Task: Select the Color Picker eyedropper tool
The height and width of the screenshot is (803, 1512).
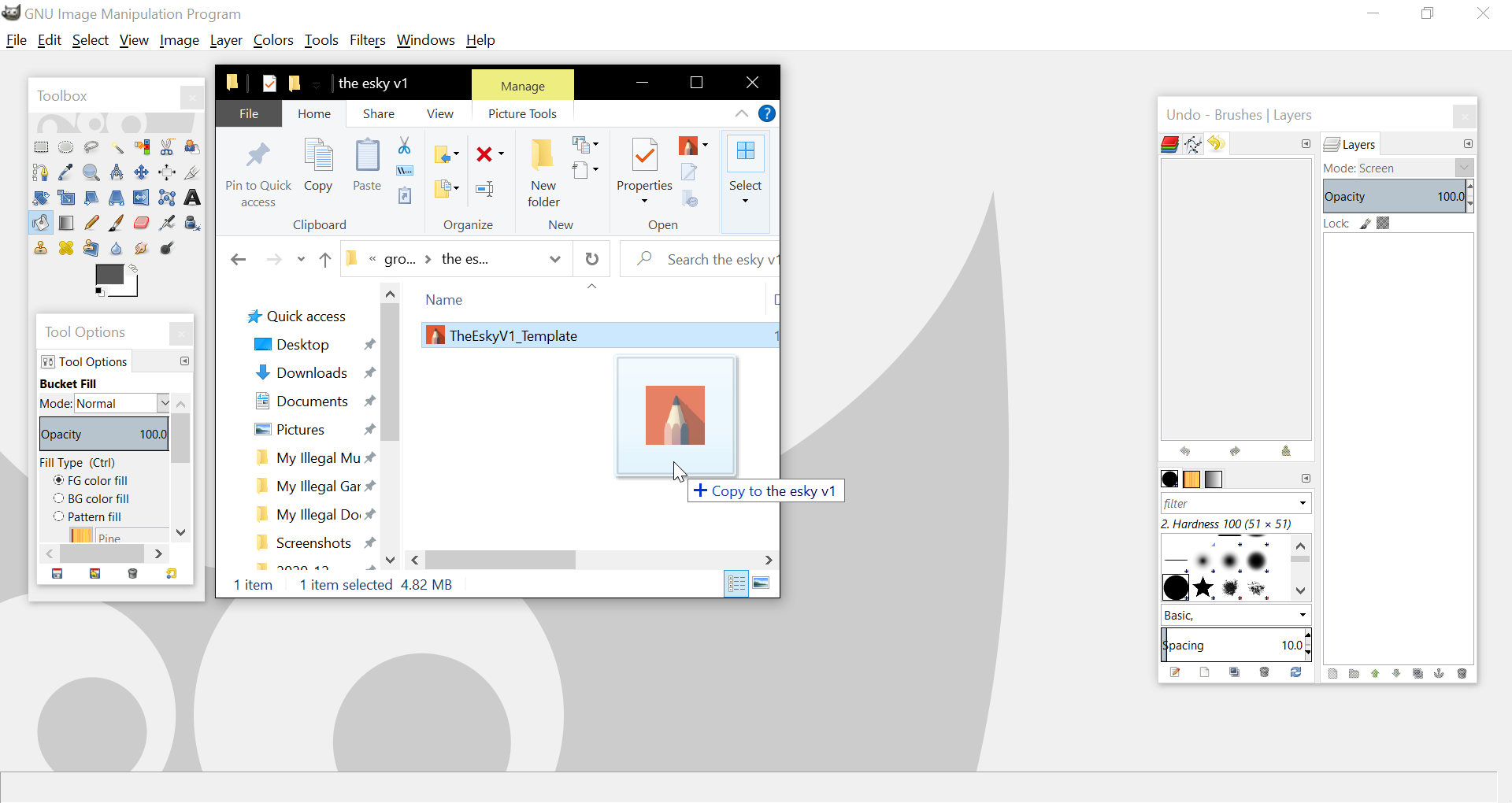Action: 66,172
